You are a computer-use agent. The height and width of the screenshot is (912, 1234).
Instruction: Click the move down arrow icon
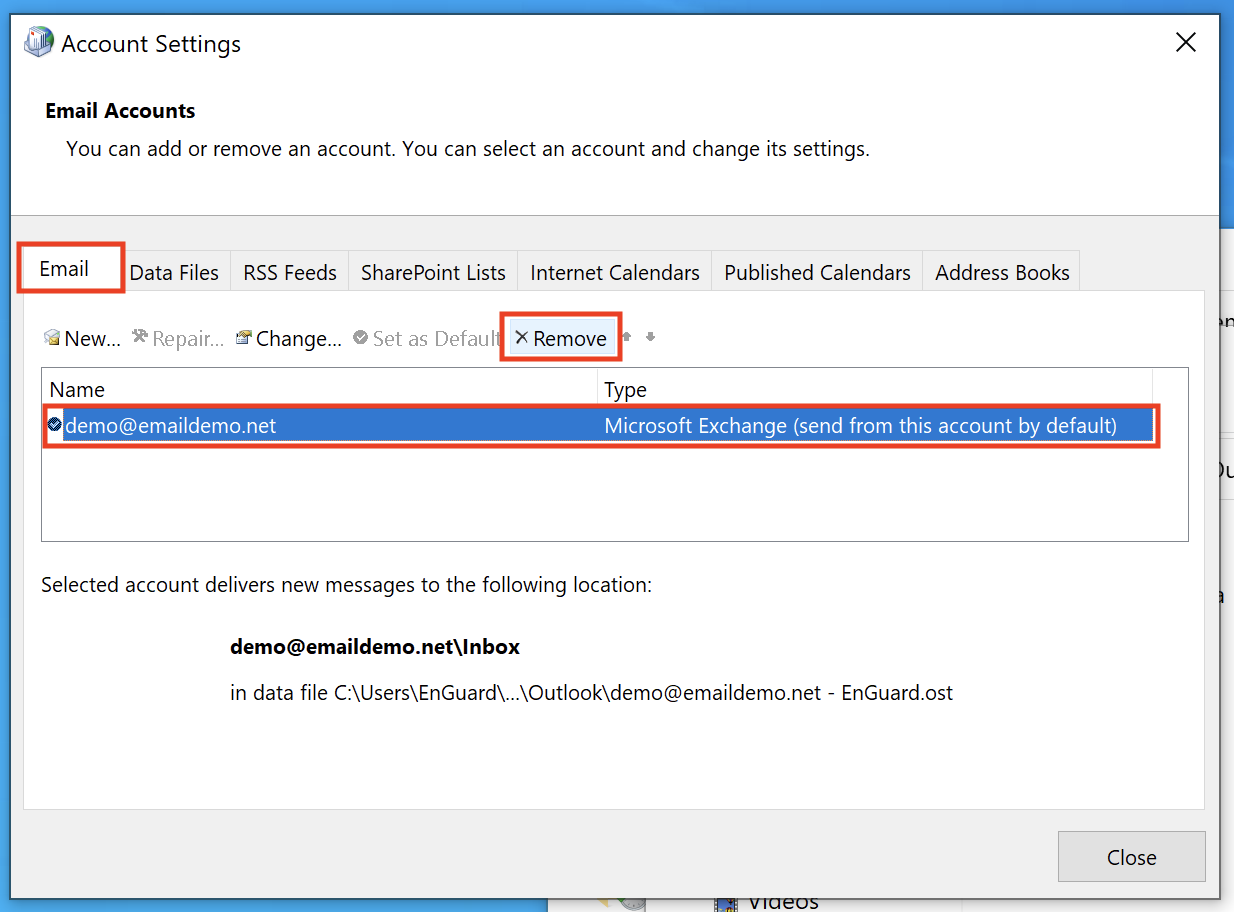coord(650,337)
